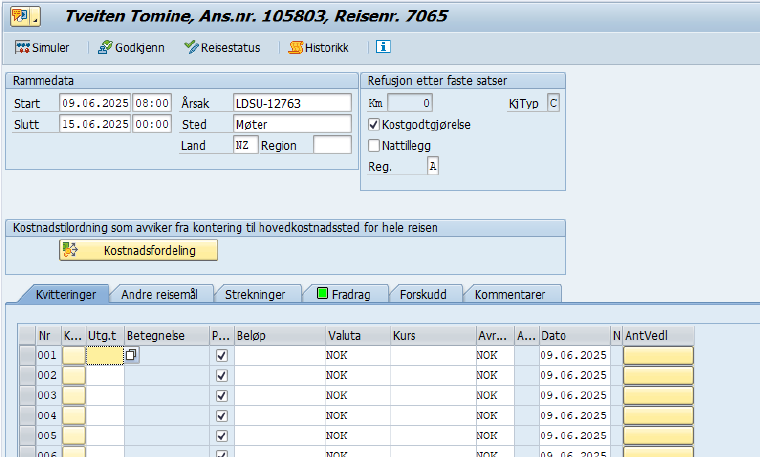Click the yellow K button in row 002
This screenshot has width=760, height=457.
click(x=74, y=376)
